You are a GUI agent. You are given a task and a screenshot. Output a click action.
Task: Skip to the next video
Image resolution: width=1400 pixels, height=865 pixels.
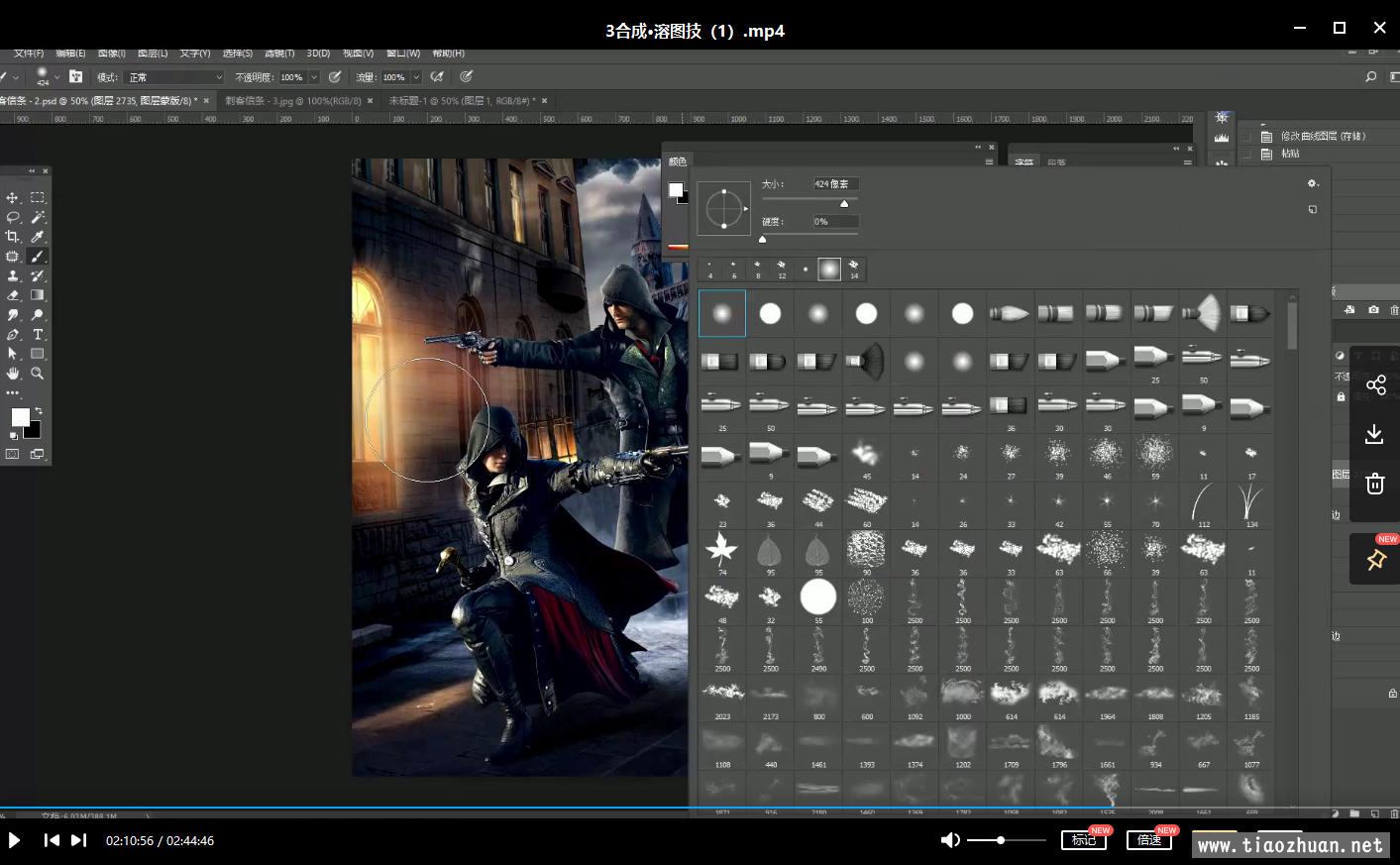click(x=79, y=840)
